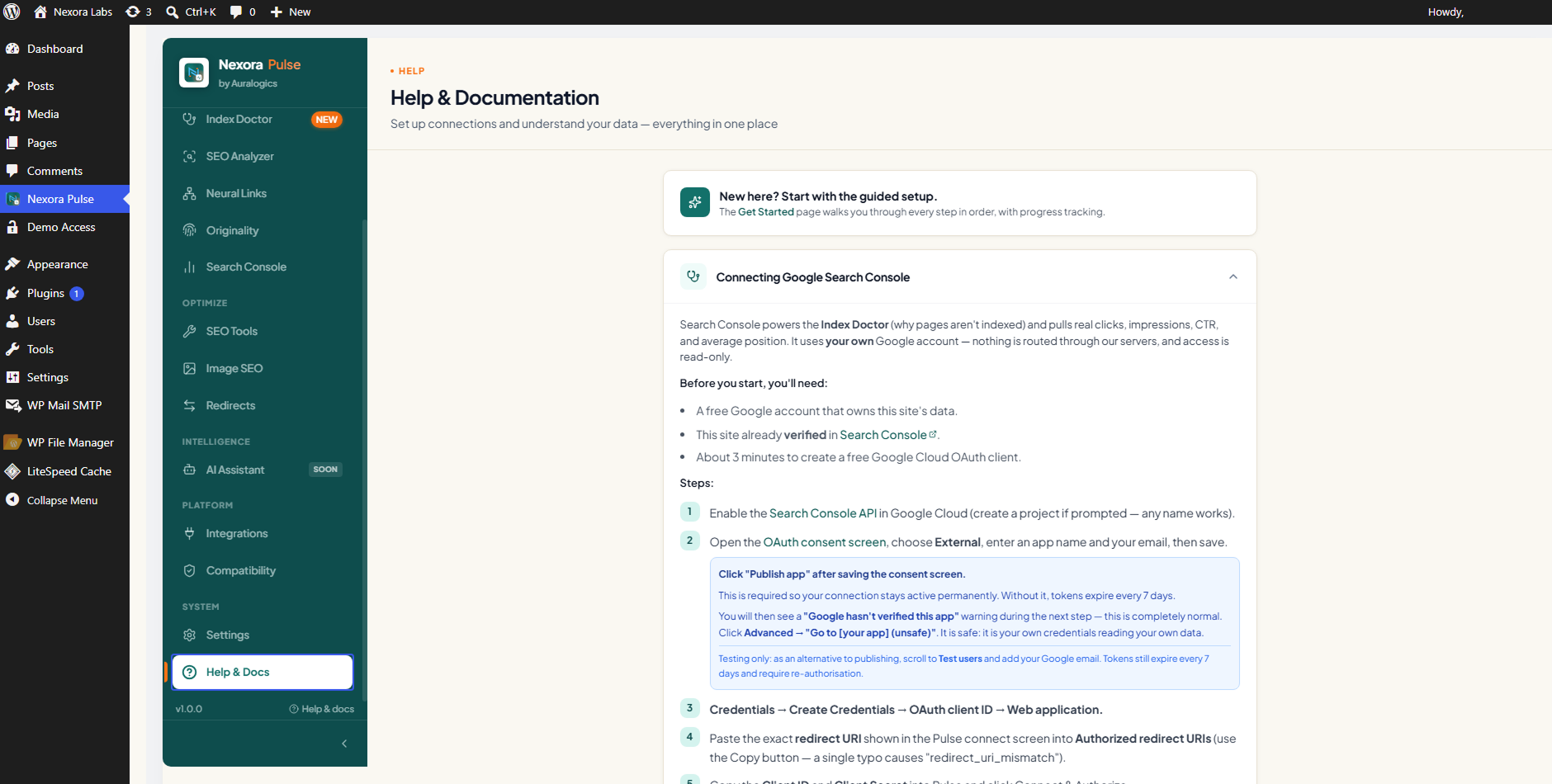The image size is (1552, 784).
Task: Click the Connecting Google Search Console stethoscope icon
Action: coord(693,276)
